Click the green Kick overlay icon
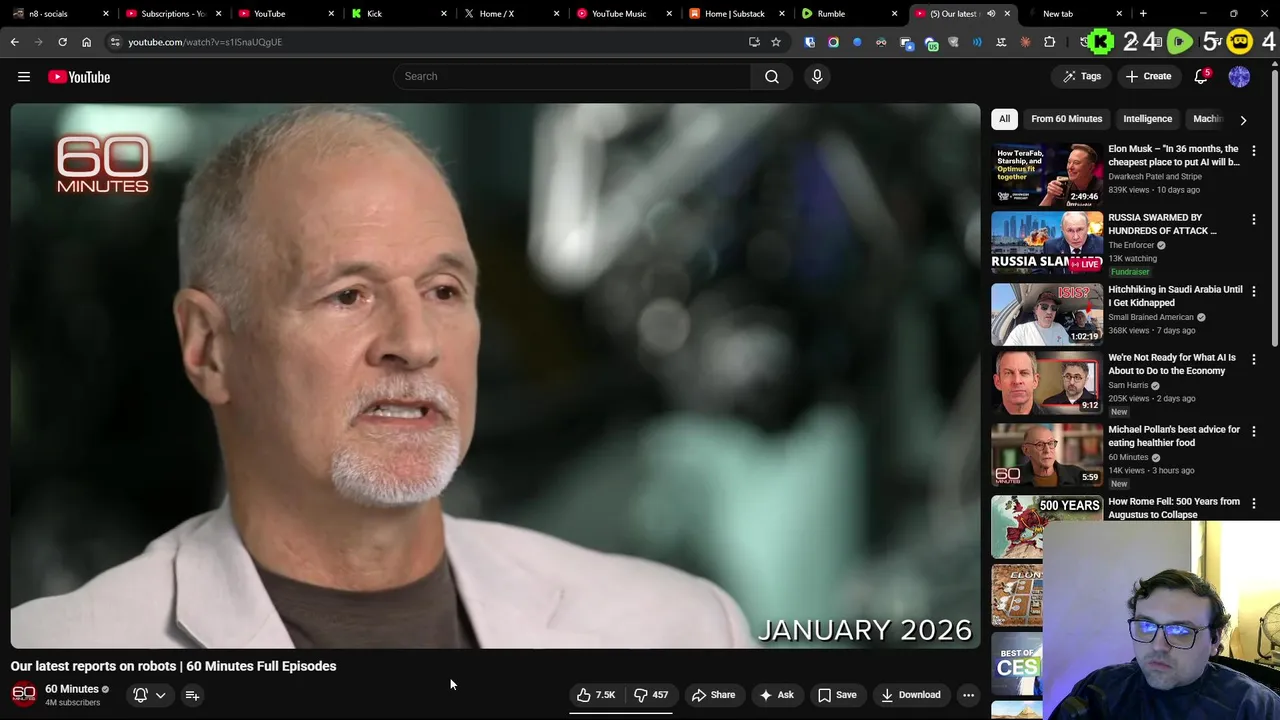This screenshot has width=1280, height=720. tap(1101, 41)
